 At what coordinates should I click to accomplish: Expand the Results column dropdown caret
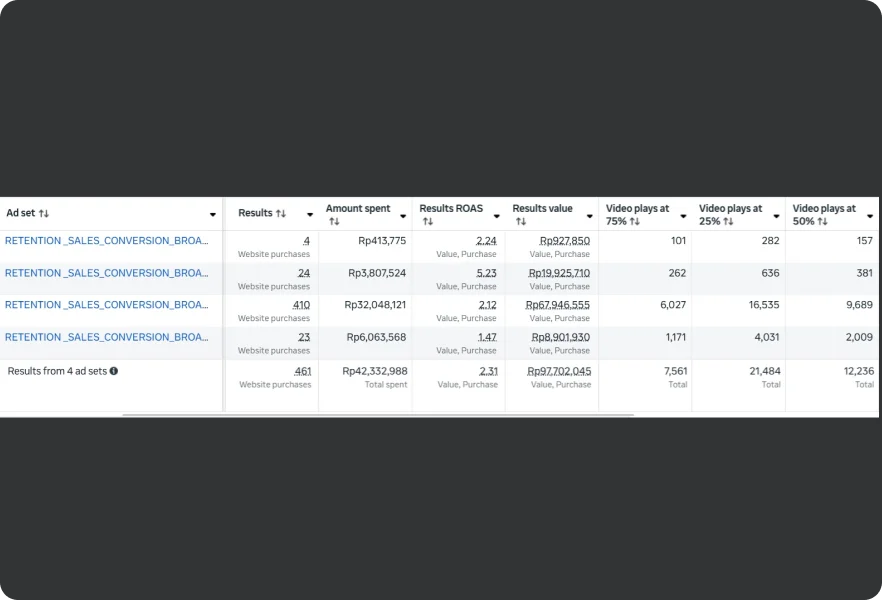click(x=310, y=215)
